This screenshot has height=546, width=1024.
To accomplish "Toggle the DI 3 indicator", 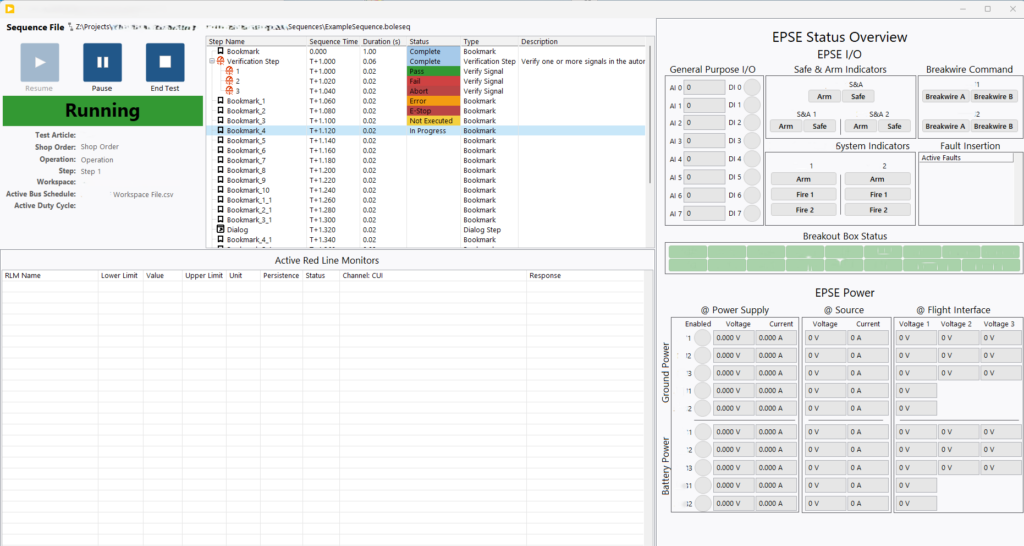I will [x=752, y=141].
